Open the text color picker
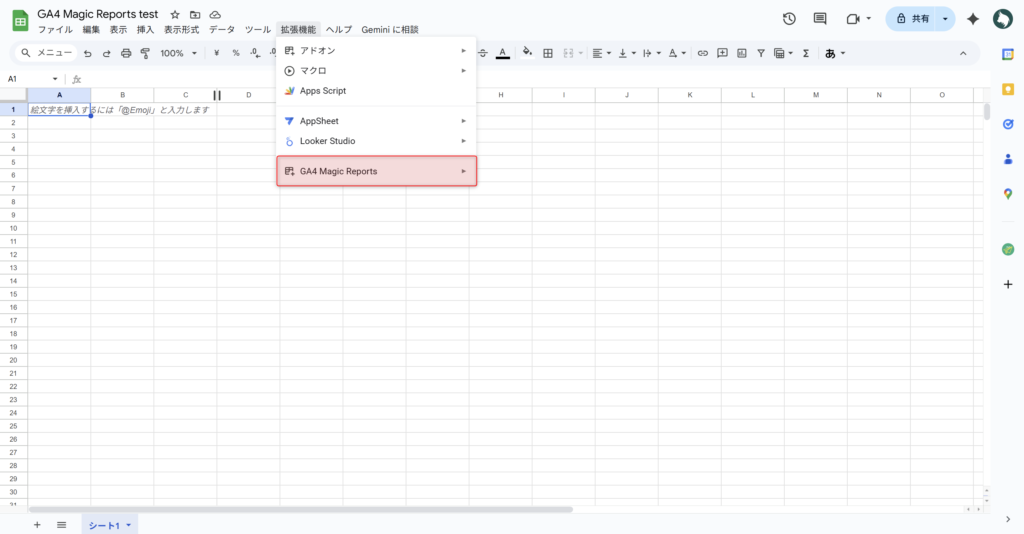Screen dimensions: 1024x534 [502, 54]
